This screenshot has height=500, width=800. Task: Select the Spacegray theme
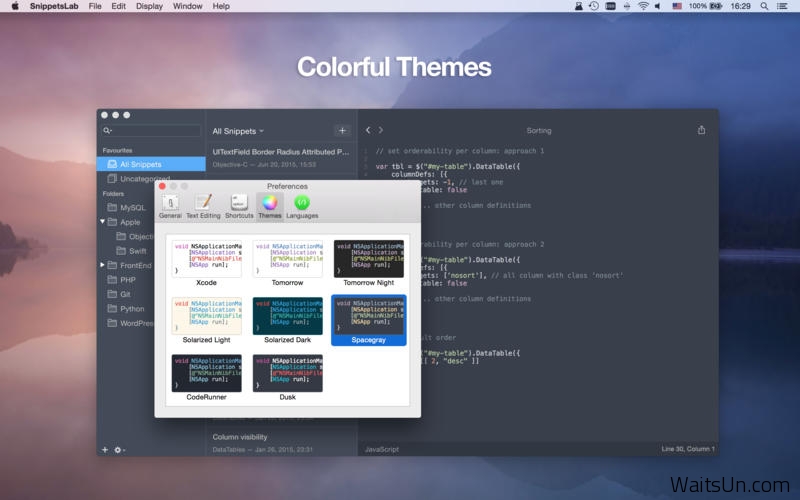[369, 320]
